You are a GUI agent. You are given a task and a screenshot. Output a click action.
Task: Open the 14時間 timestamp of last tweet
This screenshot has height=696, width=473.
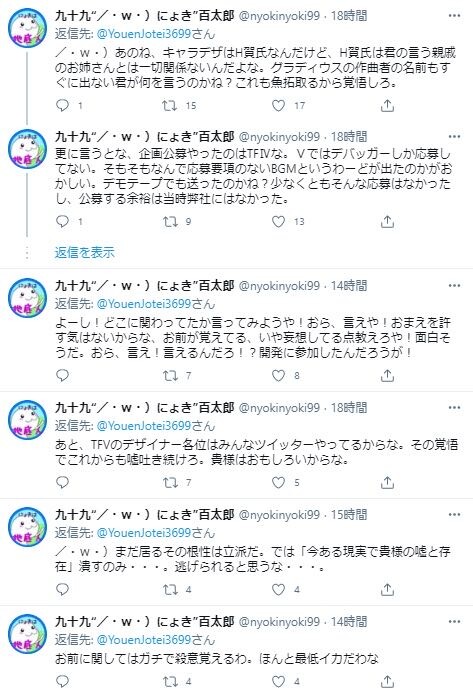(x=349, y=622)
